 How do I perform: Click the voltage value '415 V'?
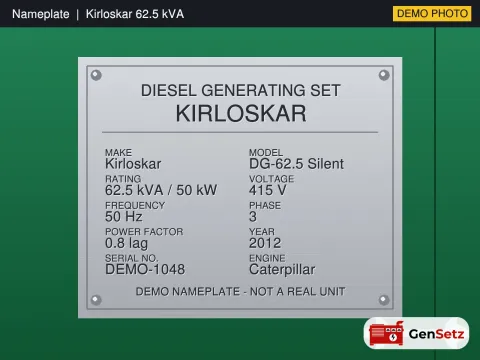tap(267, 190)
